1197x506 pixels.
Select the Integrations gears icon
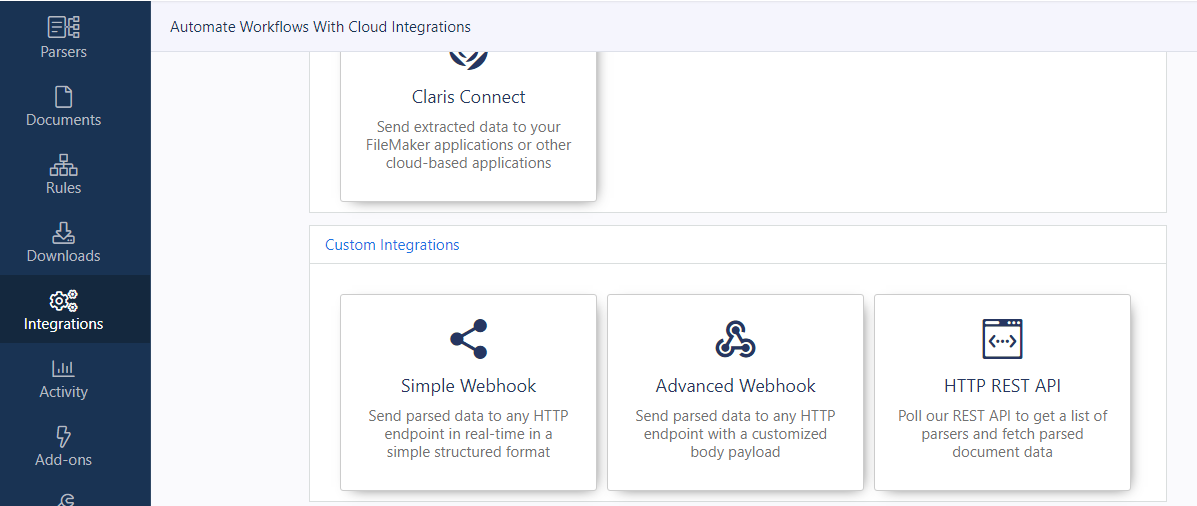(x=63, y=301)
